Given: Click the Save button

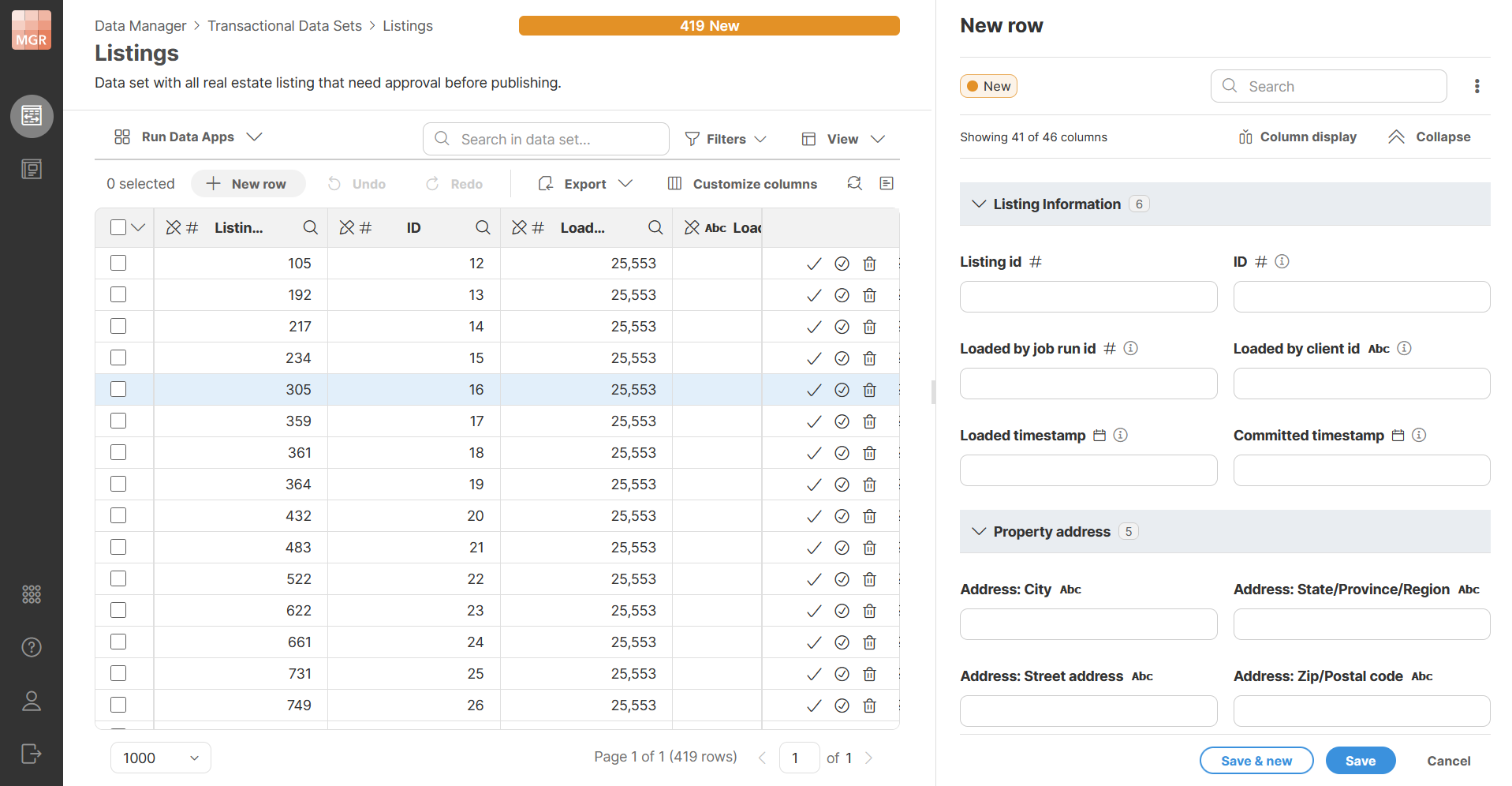Looking at the screenshot, I should pyautogui.click(x=1361, y=761).
